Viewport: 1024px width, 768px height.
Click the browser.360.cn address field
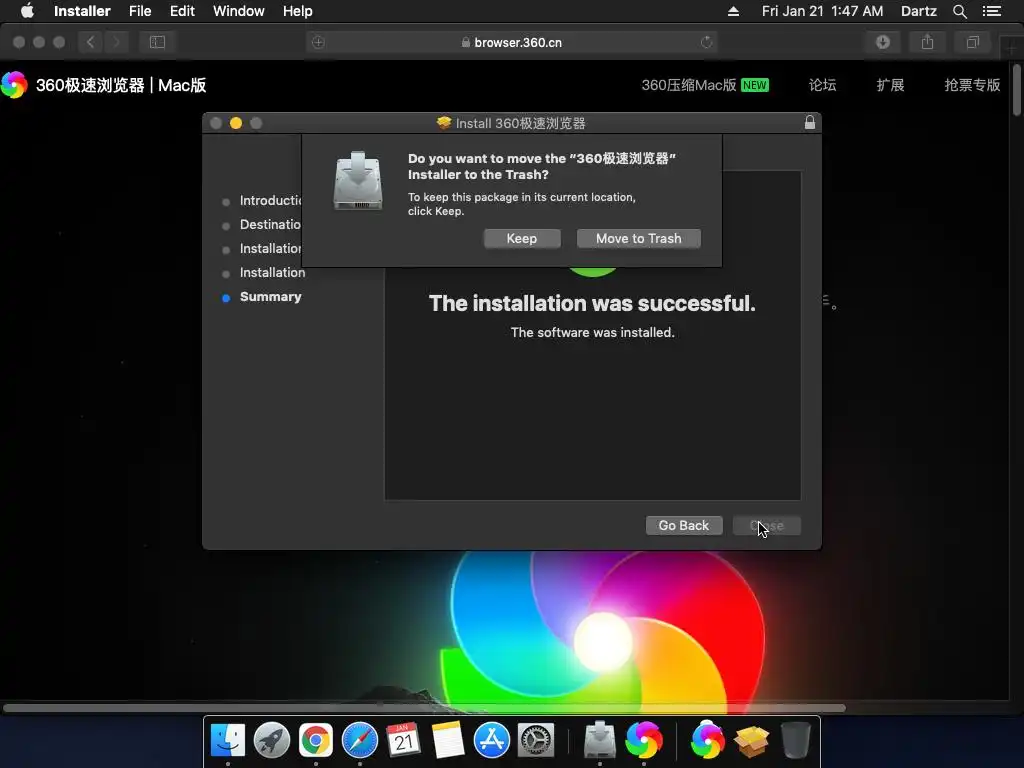[511, 42]
